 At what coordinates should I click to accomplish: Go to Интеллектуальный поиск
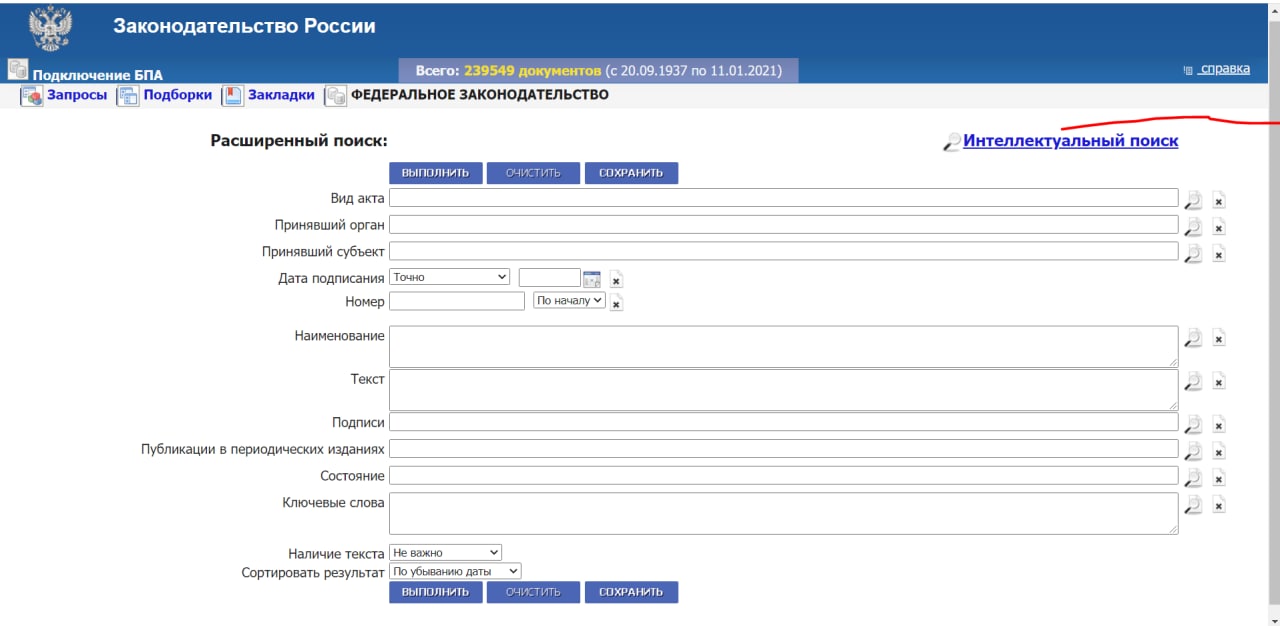coord(1070,141)
